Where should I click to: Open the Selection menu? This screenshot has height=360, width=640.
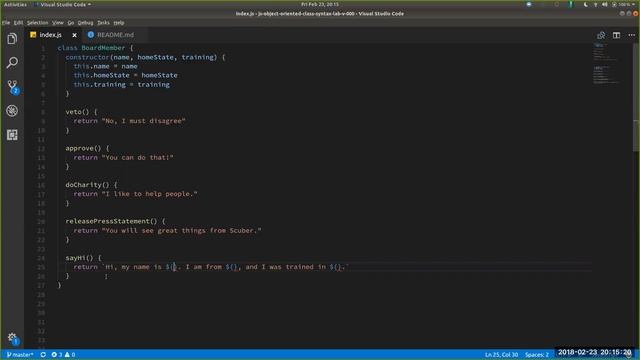(38, 23)
